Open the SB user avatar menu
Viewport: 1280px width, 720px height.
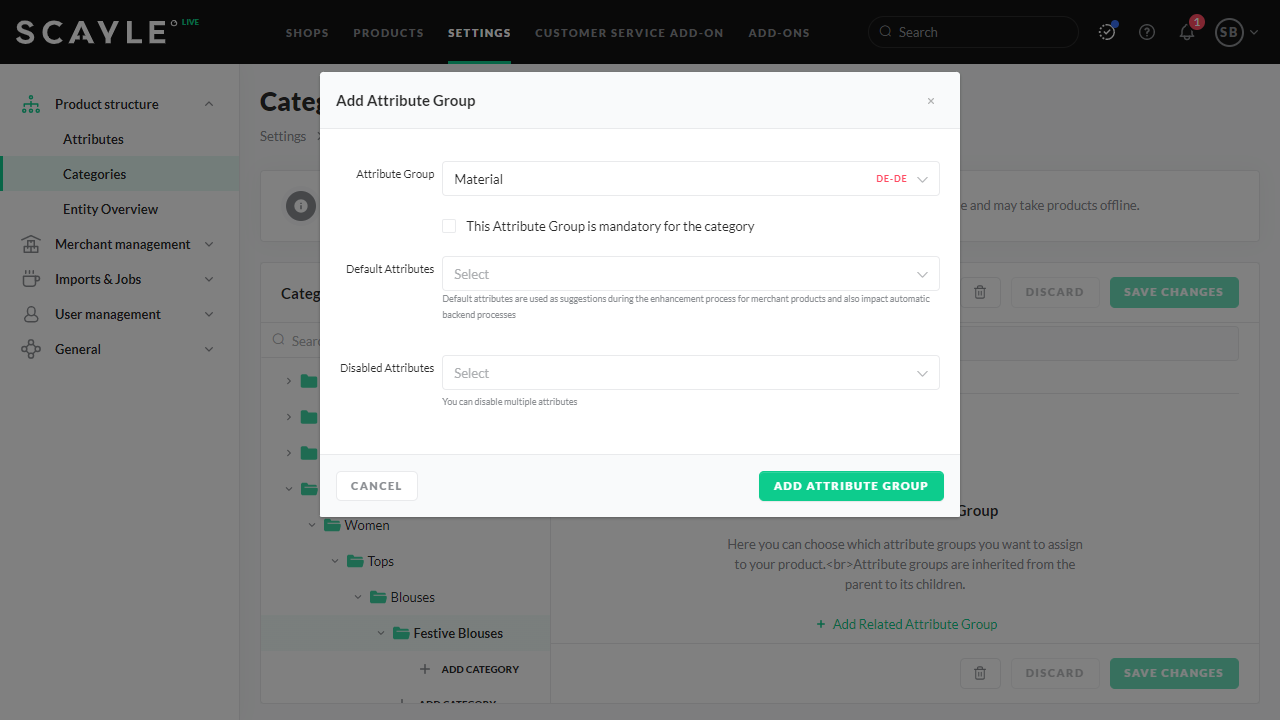(1229, 32)
